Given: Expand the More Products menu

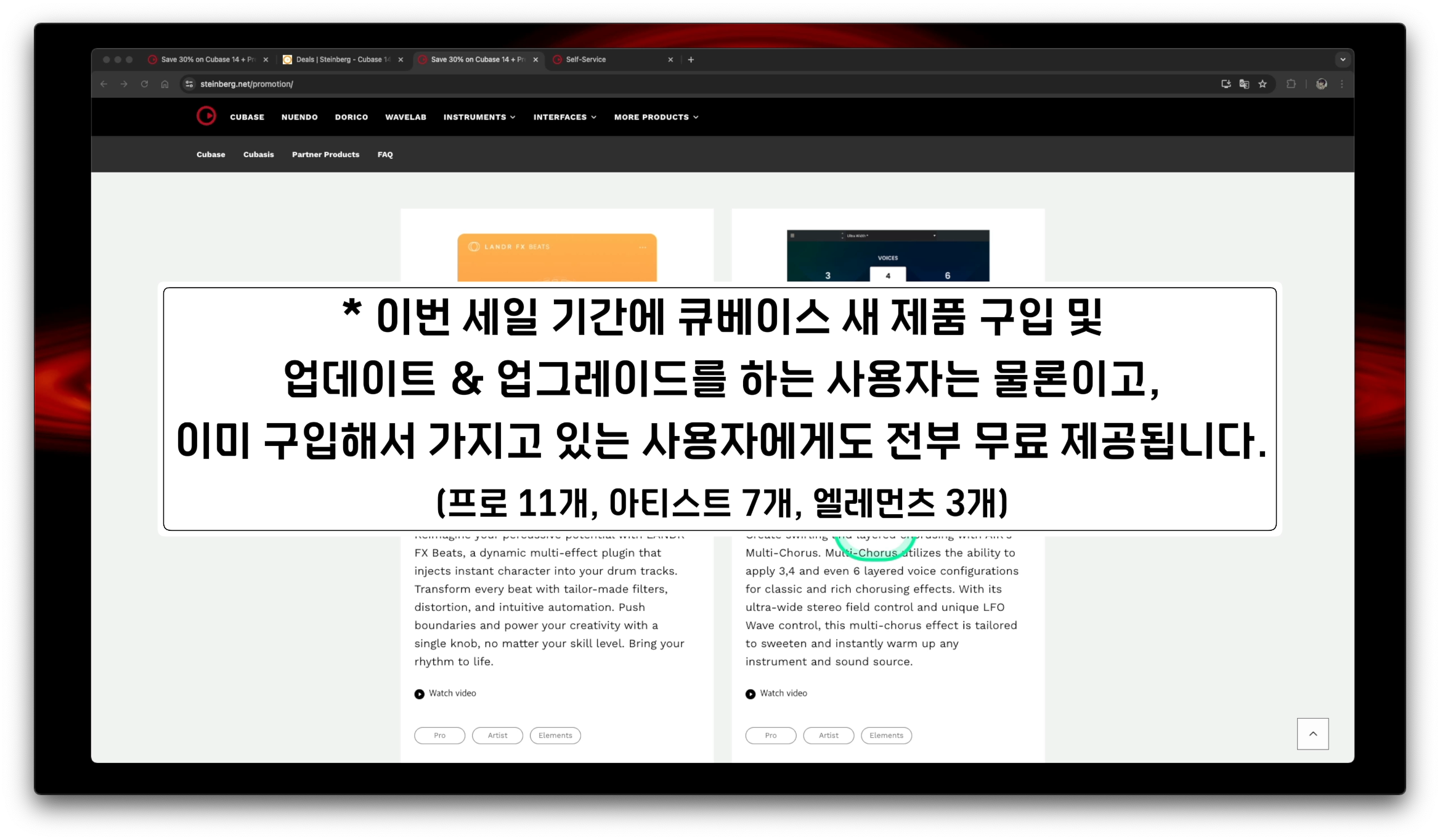Looking at the screenshot, I should [x=656, y=117].
